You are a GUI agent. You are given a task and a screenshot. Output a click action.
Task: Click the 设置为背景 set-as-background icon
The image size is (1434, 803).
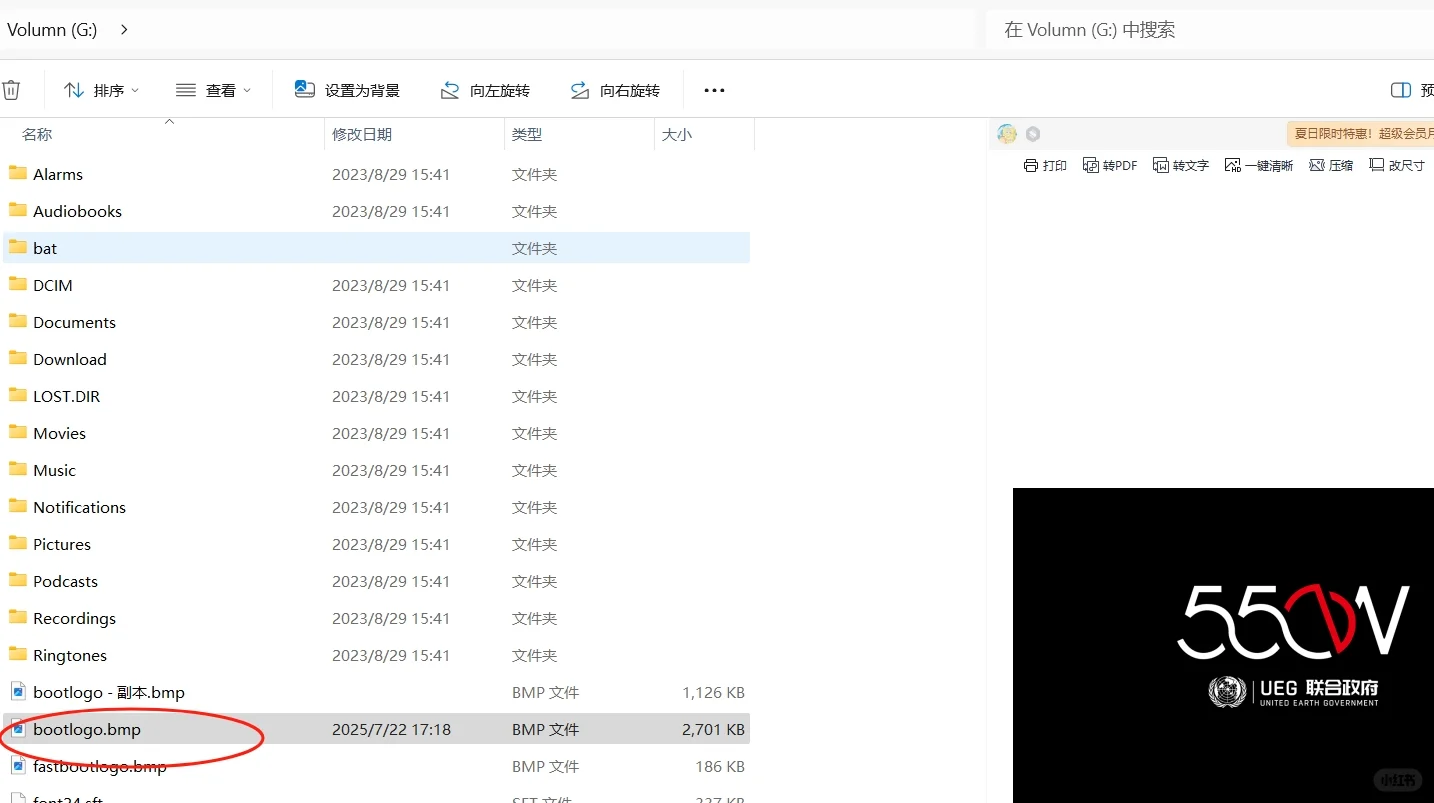click(347, 89)
